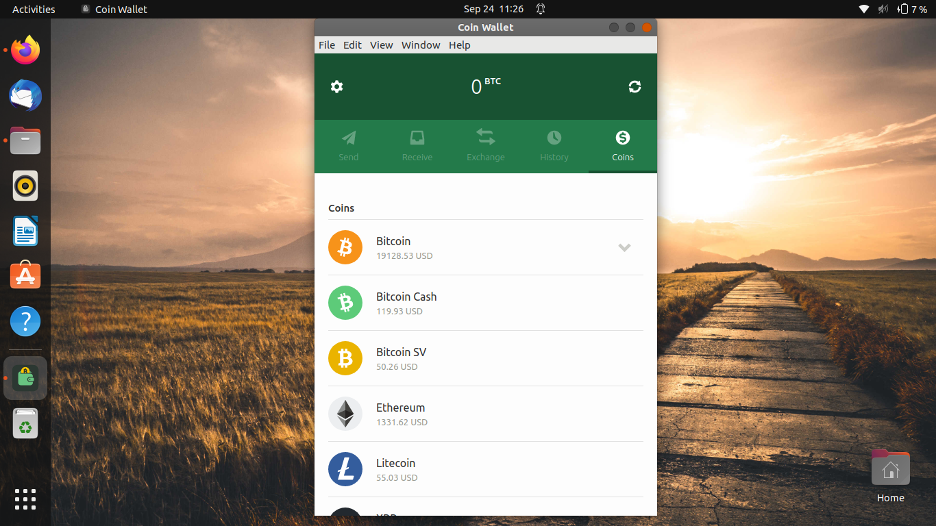Select the Ethereum coin name
This screenshot has height=526, width=936.
click(401, 408)
